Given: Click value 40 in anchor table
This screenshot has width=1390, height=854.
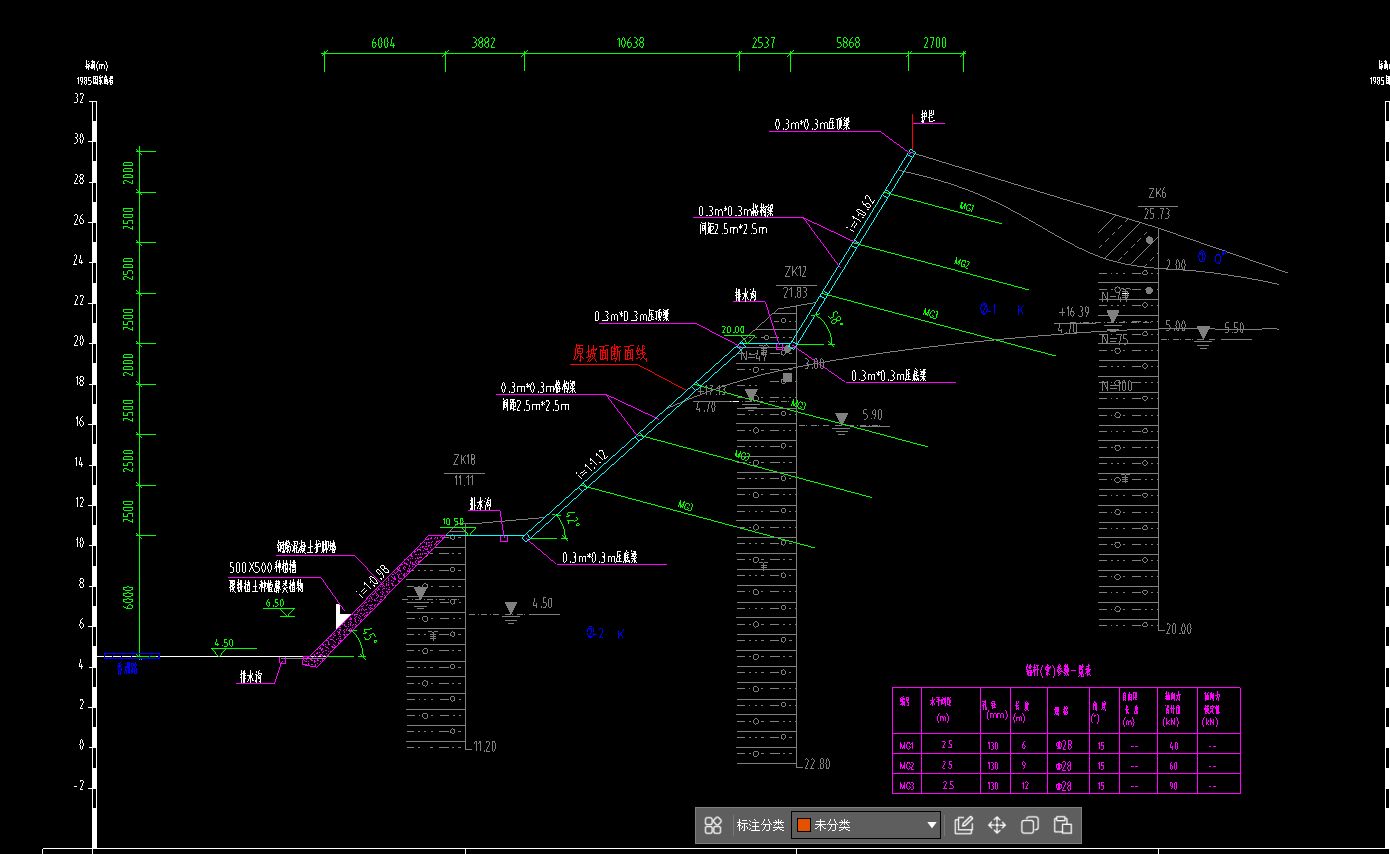Looking at the screenshot, I should [x=1173, y=745].
